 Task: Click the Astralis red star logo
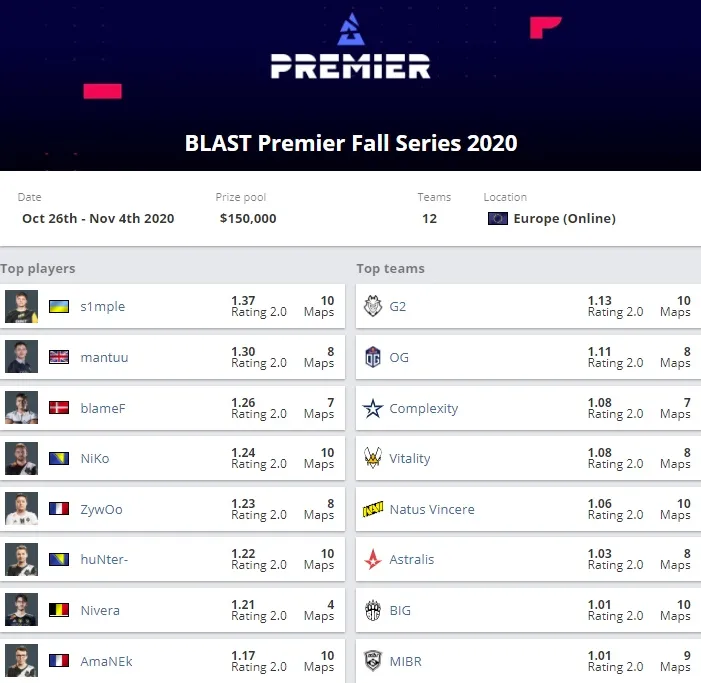373,559
